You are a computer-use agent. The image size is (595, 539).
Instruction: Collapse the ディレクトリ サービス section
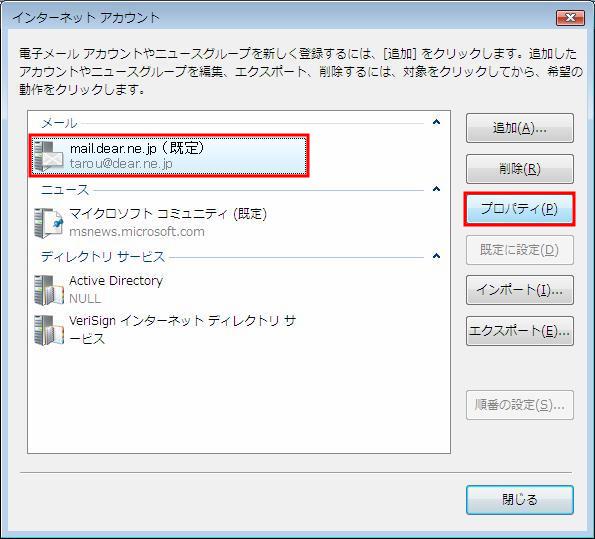coord(436,256)
